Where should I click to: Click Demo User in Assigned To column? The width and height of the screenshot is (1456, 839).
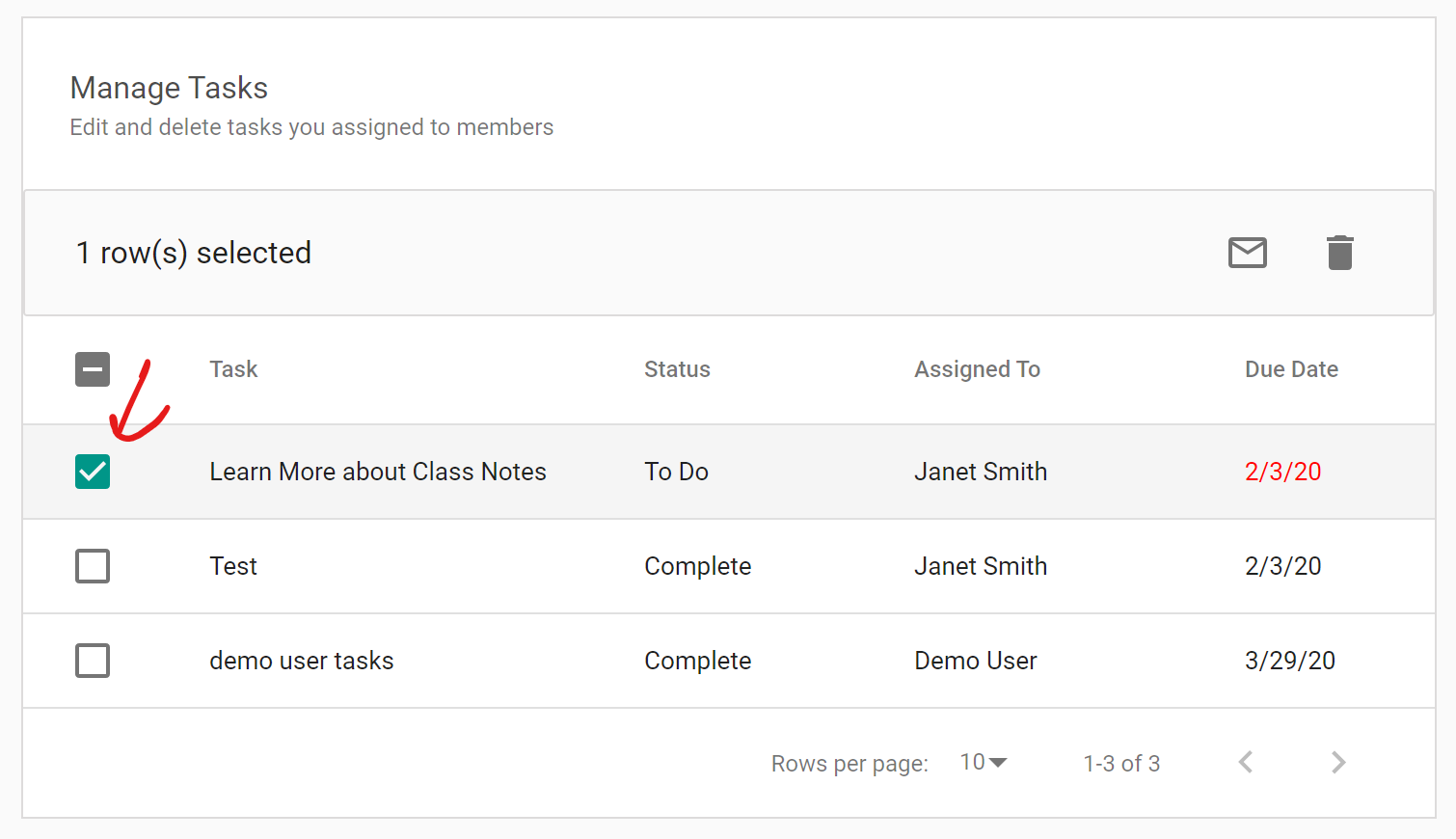pyautogui.click(x=975, y=661)
